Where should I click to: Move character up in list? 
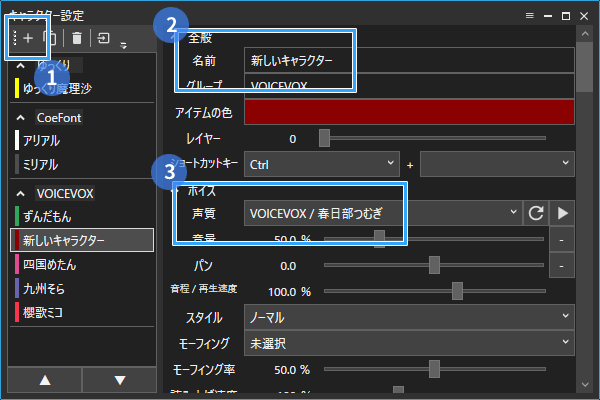(45, 380)
